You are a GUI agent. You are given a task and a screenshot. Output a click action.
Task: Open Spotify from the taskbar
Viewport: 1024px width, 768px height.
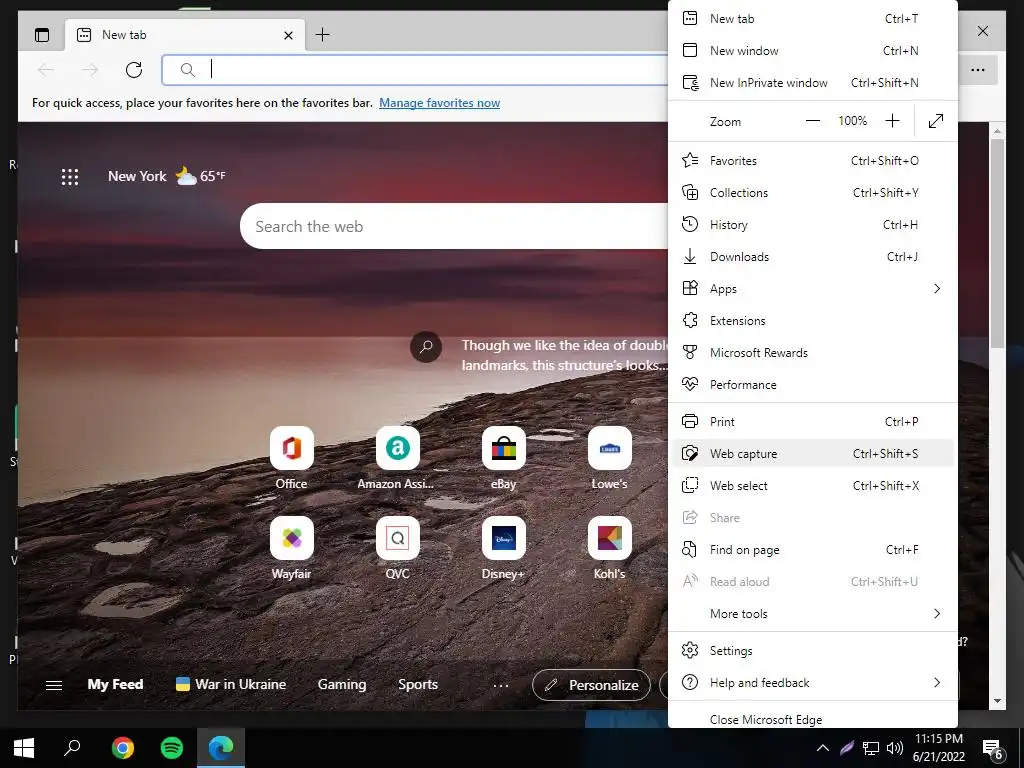tap(172, 748)
